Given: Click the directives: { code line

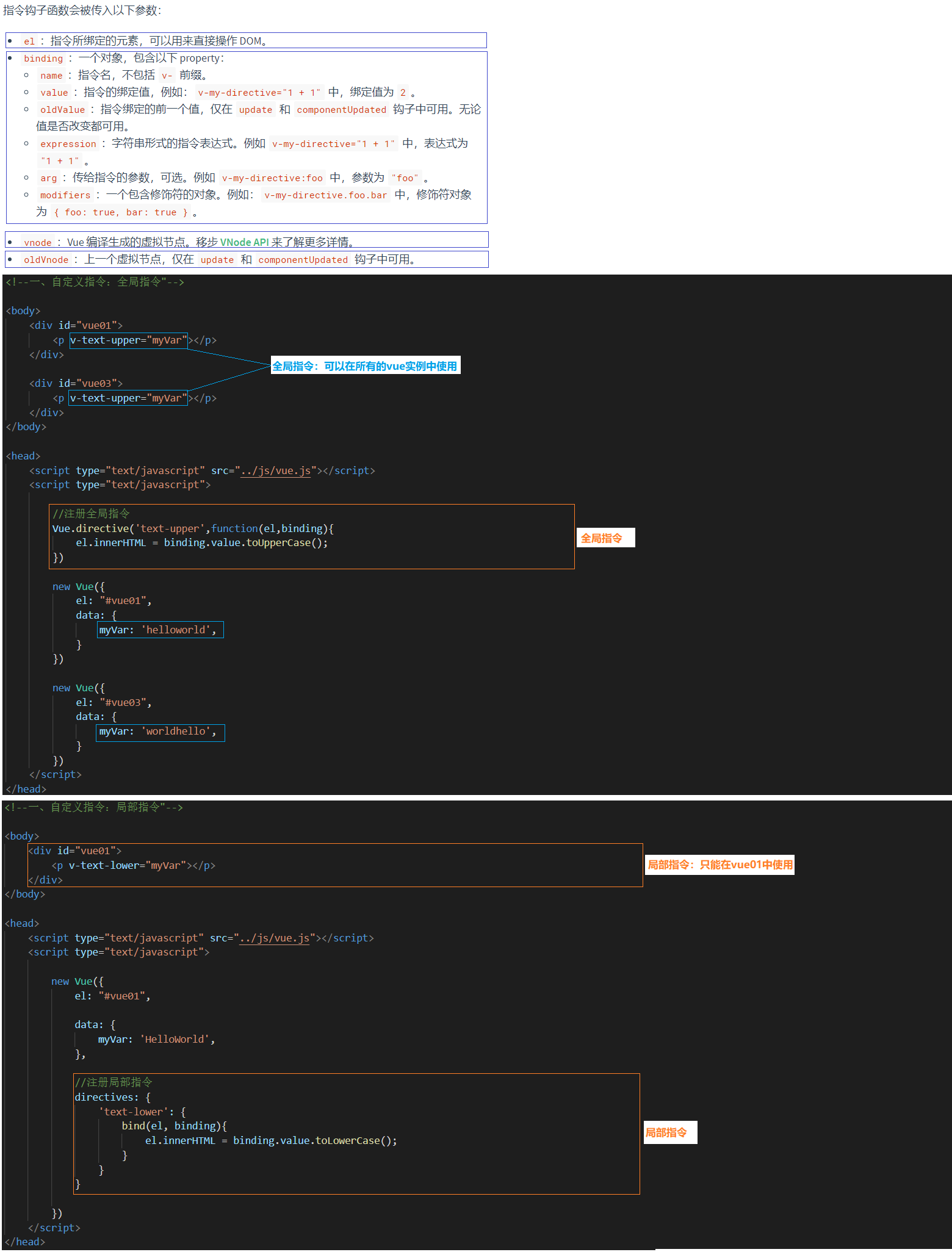Looking at the screenshot, I should pyautogui.click(x=112, y=1097).
